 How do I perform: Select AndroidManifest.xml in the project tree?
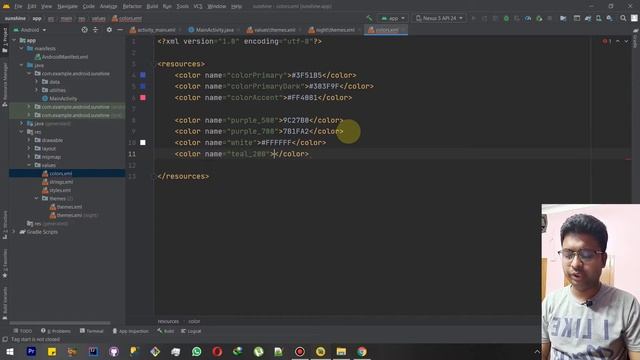coord(61,57)
